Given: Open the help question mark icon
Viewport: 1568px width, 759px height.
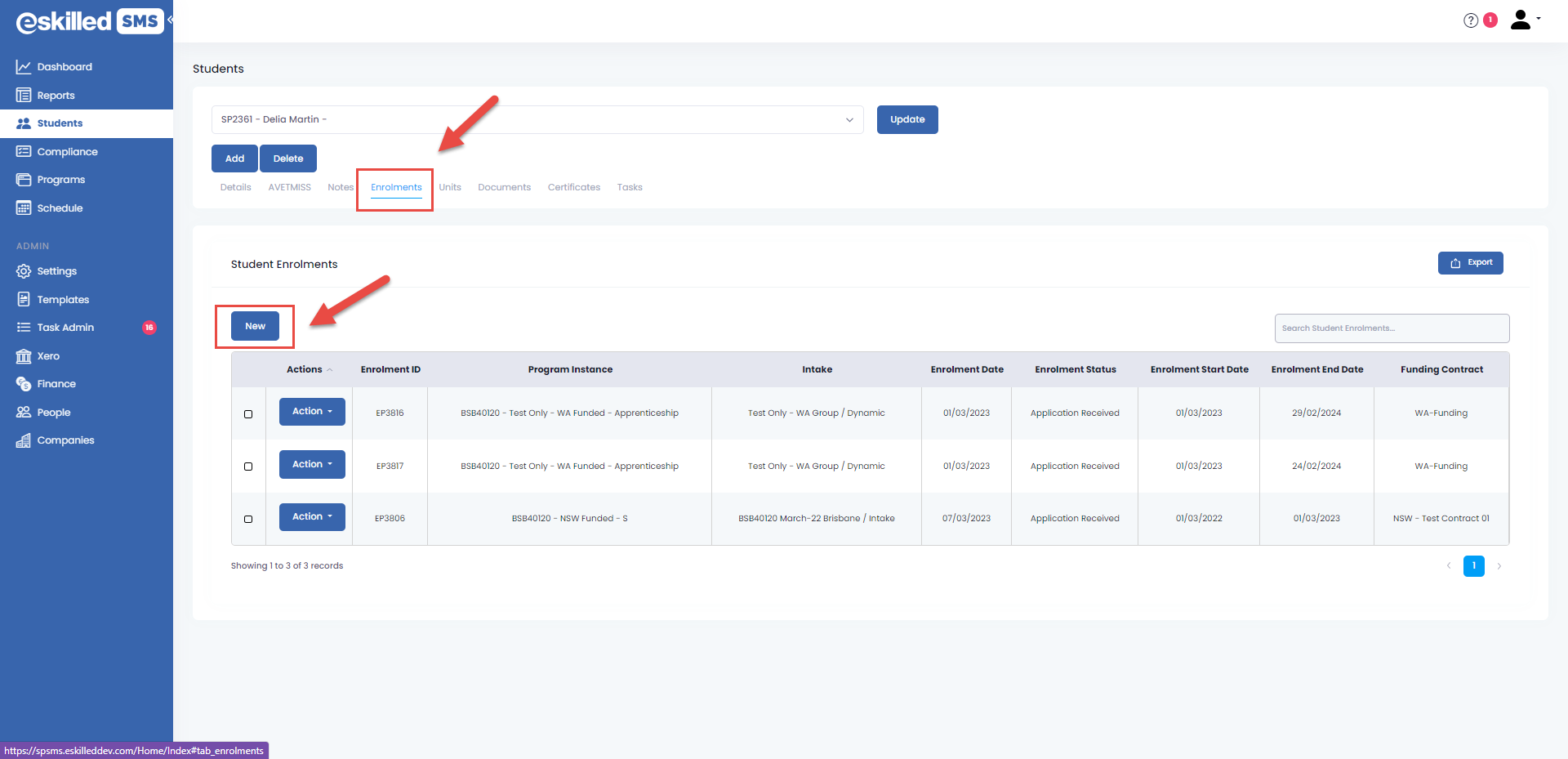Looking at the screenshot, I should (x=1470, y=20).
